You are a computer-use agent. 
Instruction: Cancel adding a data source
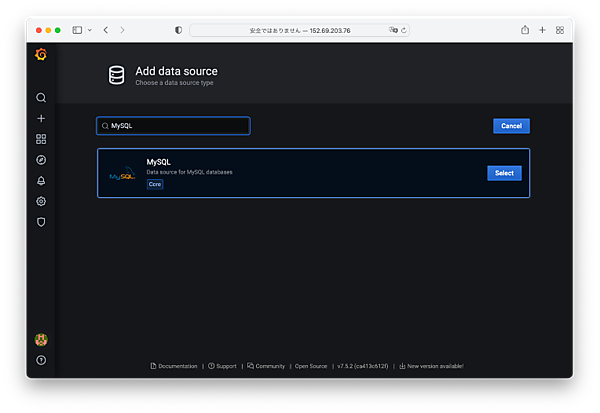click(511, 126)
